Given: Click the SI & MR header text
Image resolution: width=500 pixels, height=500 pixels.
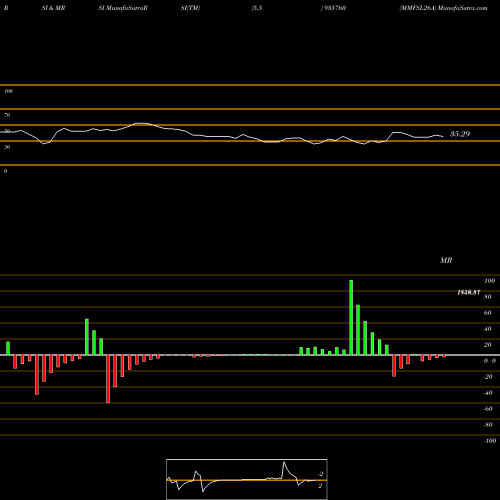Looking at the screenshot, I should 53,8.
